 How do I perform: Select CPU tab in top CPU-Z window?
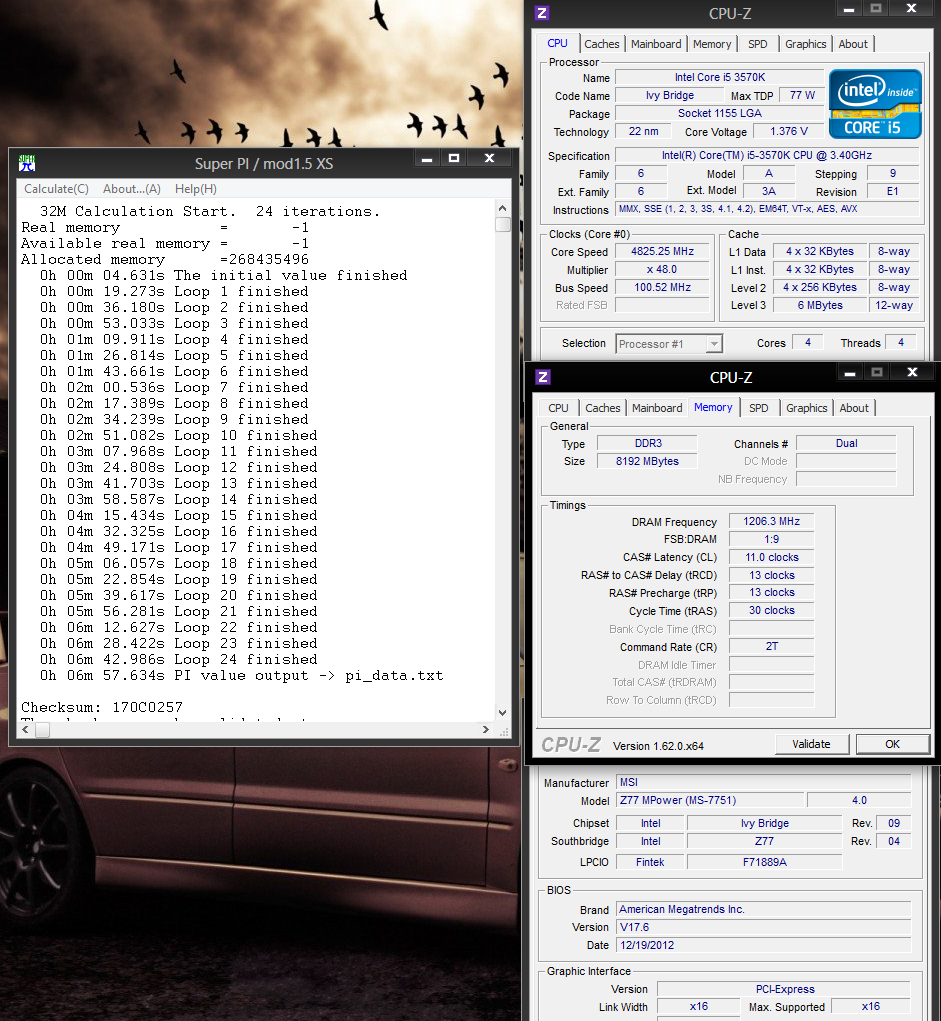pos(557,43)
